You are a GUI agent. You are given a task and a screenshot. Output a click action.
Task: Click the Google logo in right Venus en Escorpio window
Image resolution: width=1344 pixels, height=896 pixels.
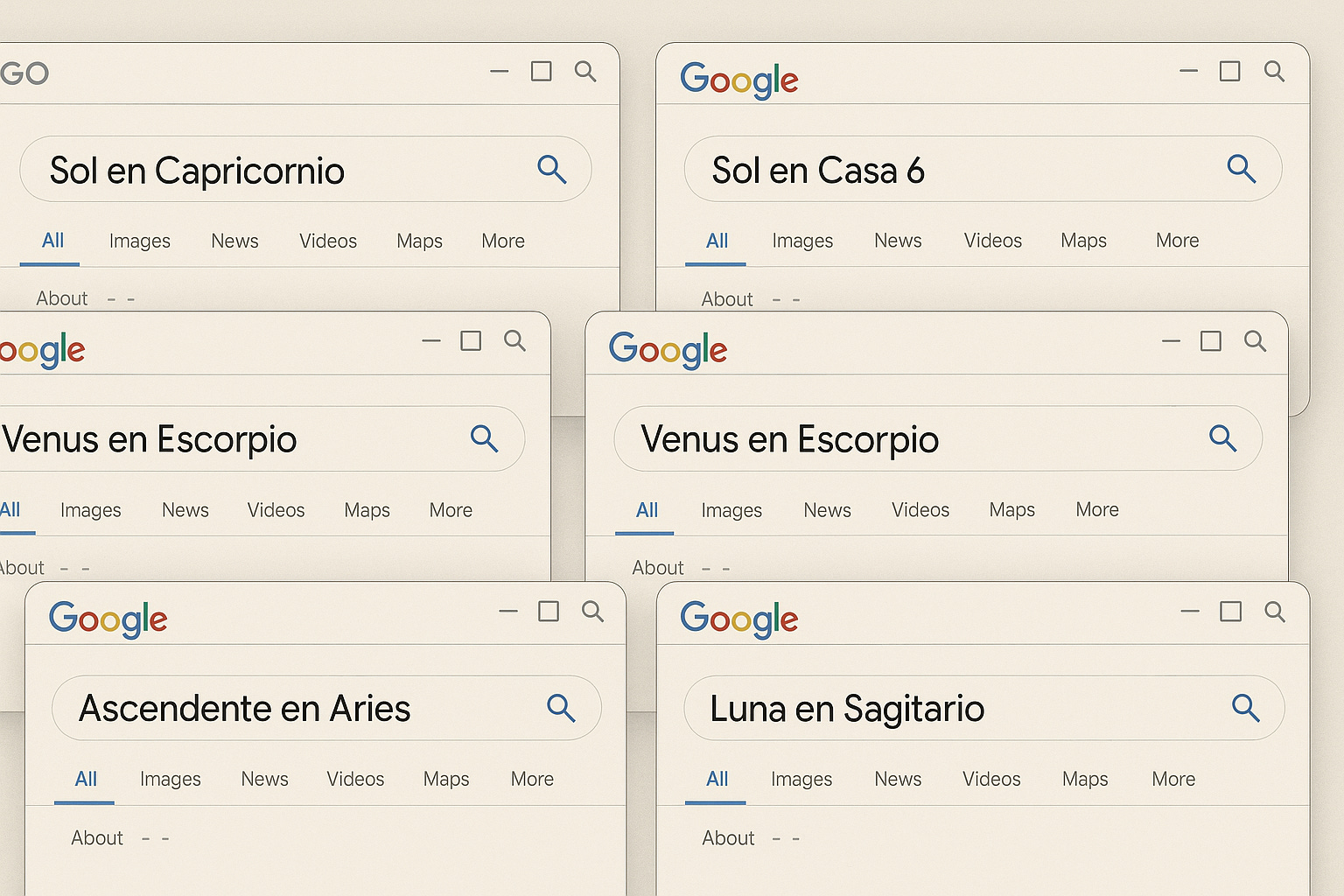668,349
